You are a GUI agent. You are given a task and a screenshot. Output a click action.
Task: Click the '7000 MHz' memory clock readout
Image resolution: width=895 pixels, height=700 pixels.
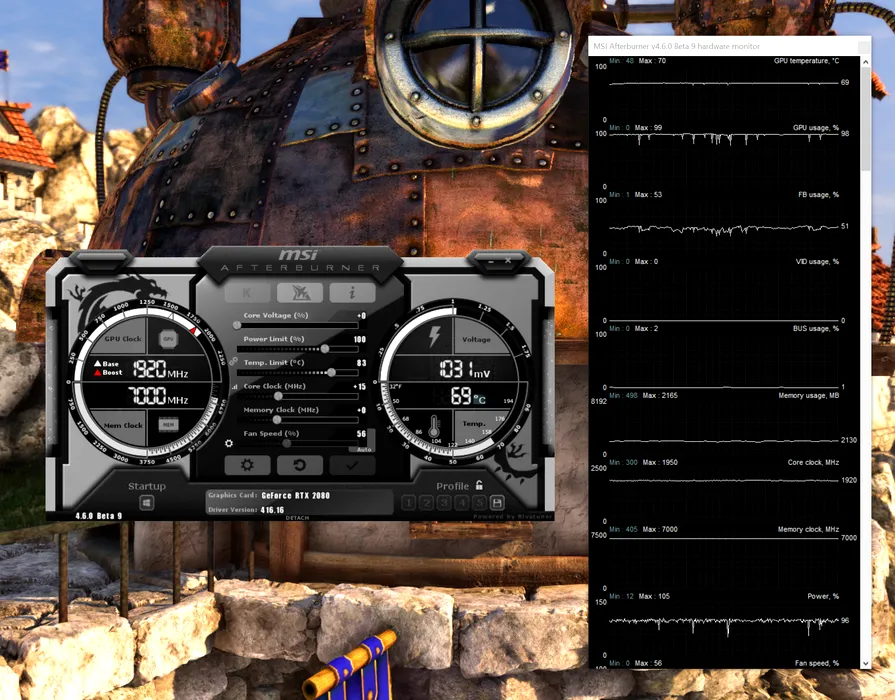coord(158,396)
